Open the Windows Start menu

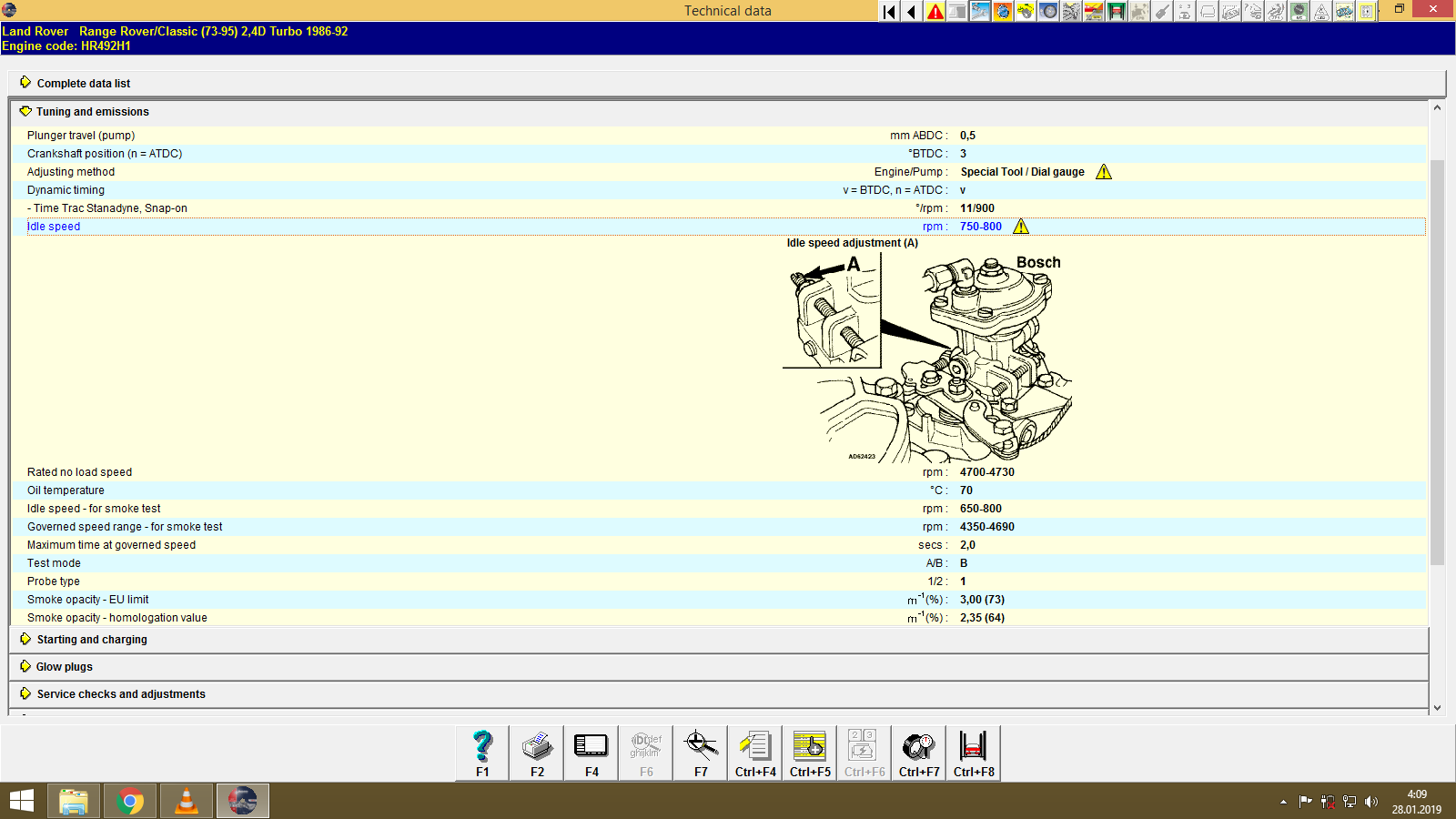[19, 801]
